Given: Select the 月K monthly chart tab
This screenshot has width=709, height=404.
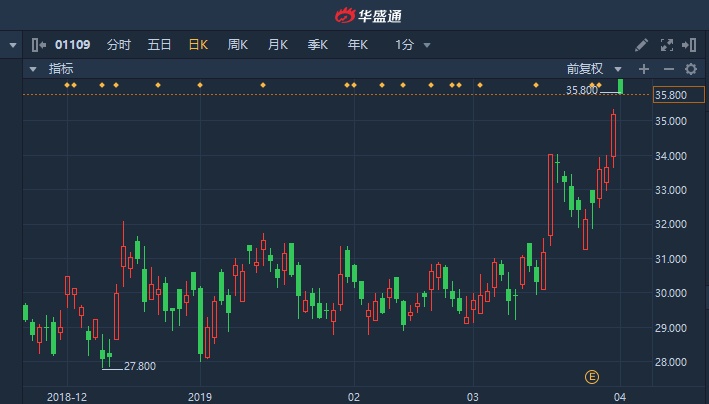Looking at the screenshot, I should pyautogui.click(x=278, y=45).
